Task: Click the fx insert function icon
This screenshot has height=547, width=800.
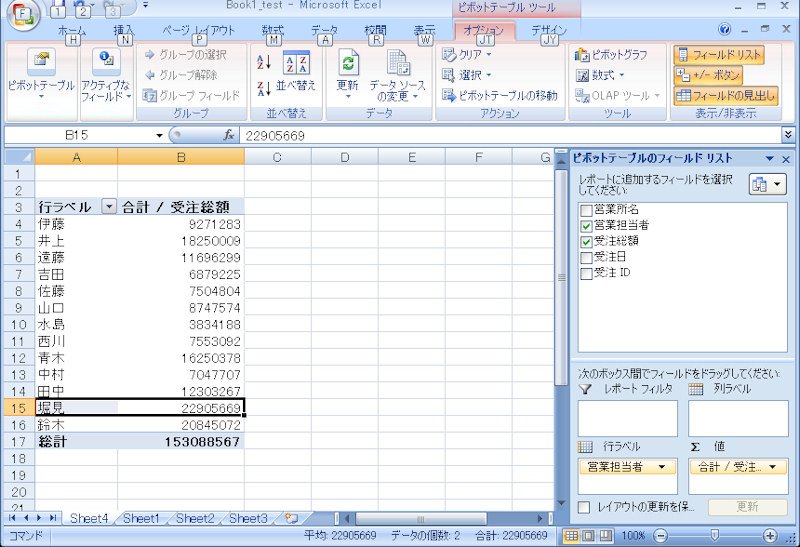Action: [x=229, y=135]
